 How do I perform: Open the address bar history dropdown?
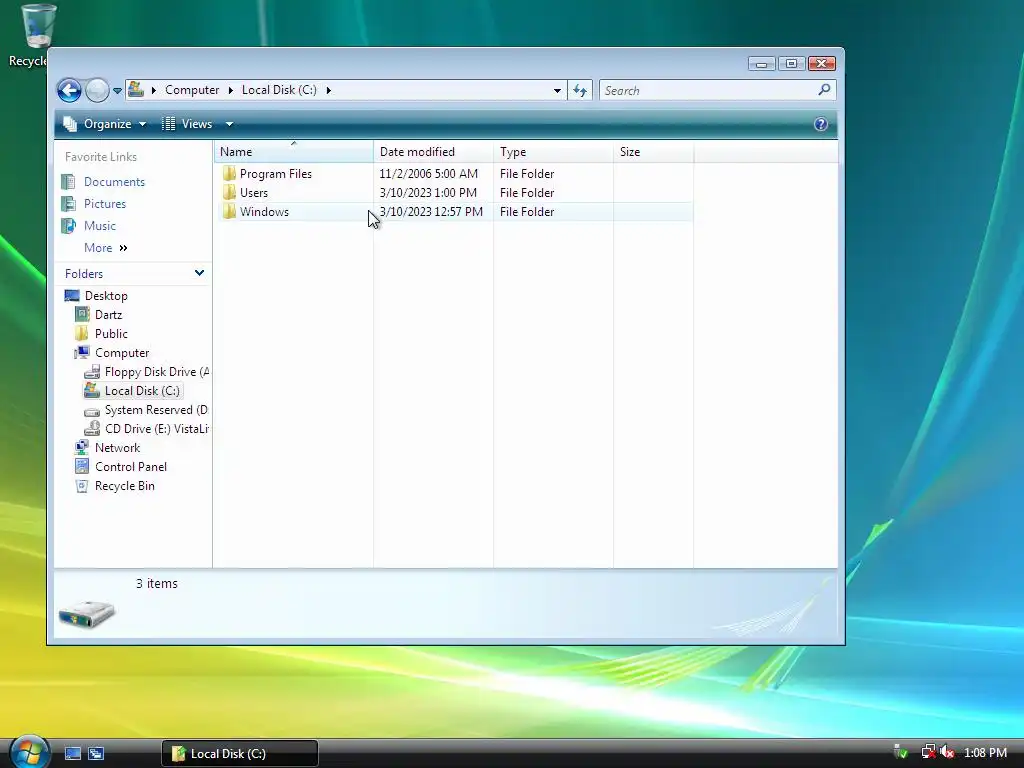pyautogui.click(x=557, y=91)
